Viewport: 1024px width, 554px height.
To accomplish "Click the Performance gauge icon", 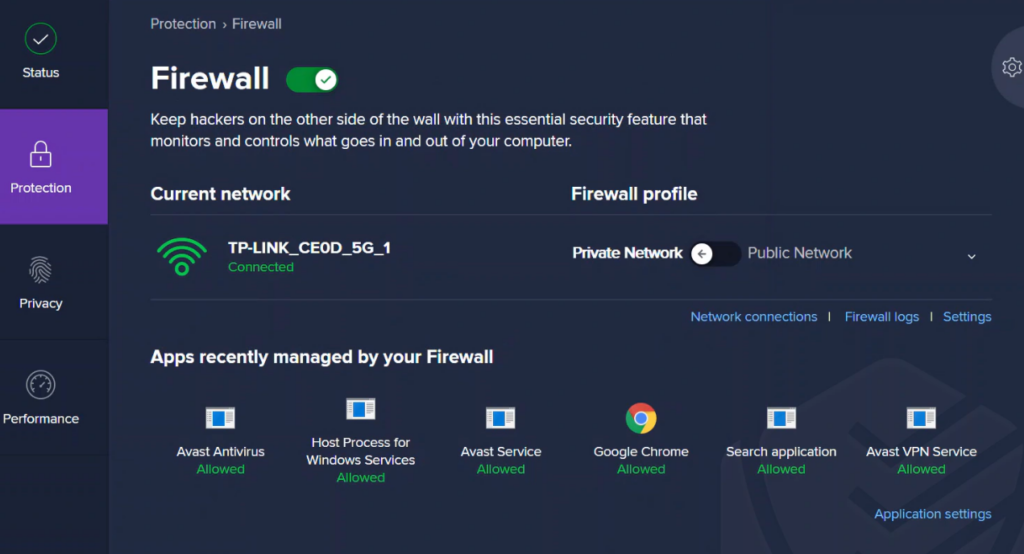I will pyautogui.click(x=40, y=385).
